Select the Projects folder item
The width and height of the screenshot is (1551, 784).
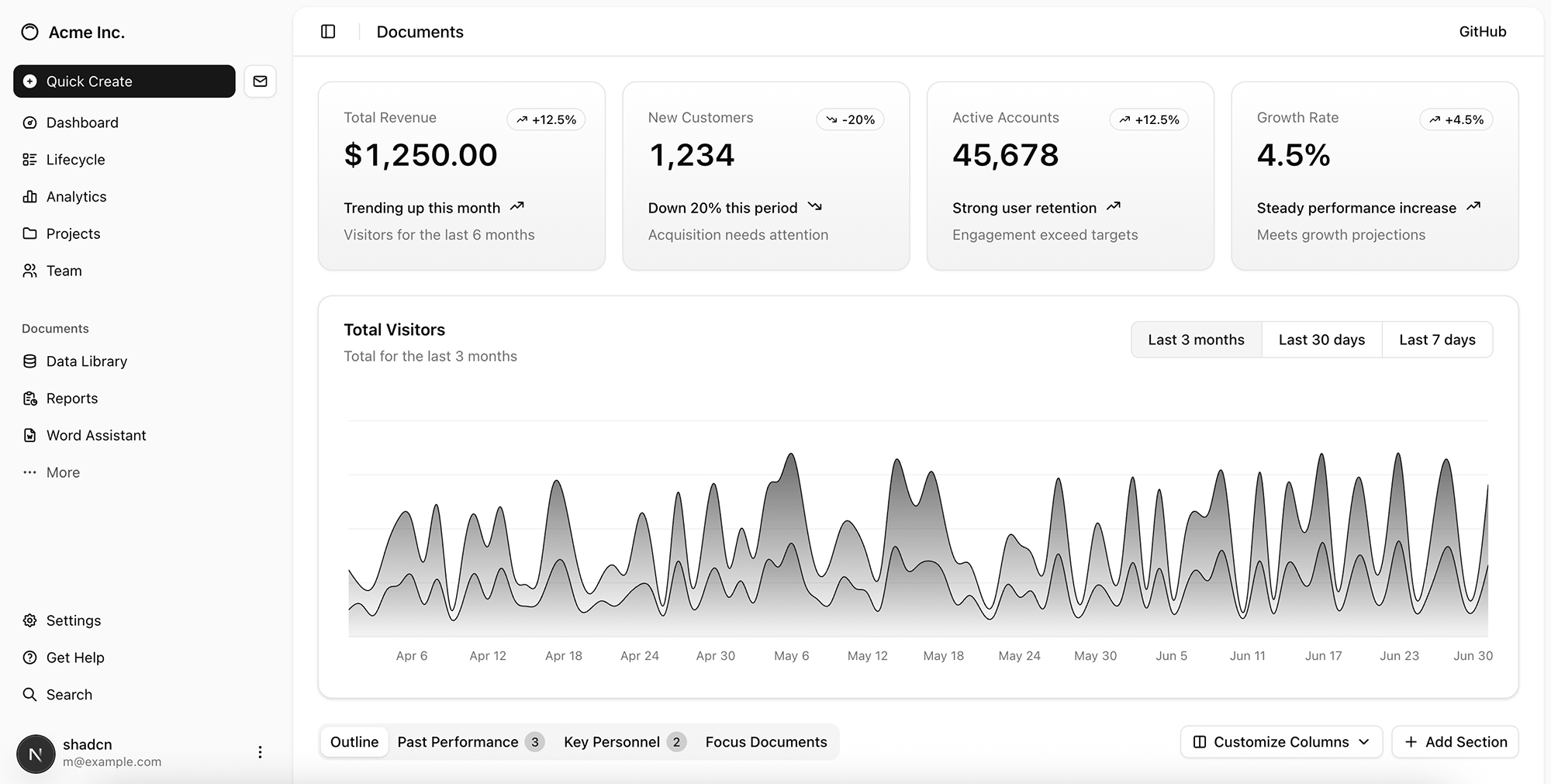click(73, 234)
